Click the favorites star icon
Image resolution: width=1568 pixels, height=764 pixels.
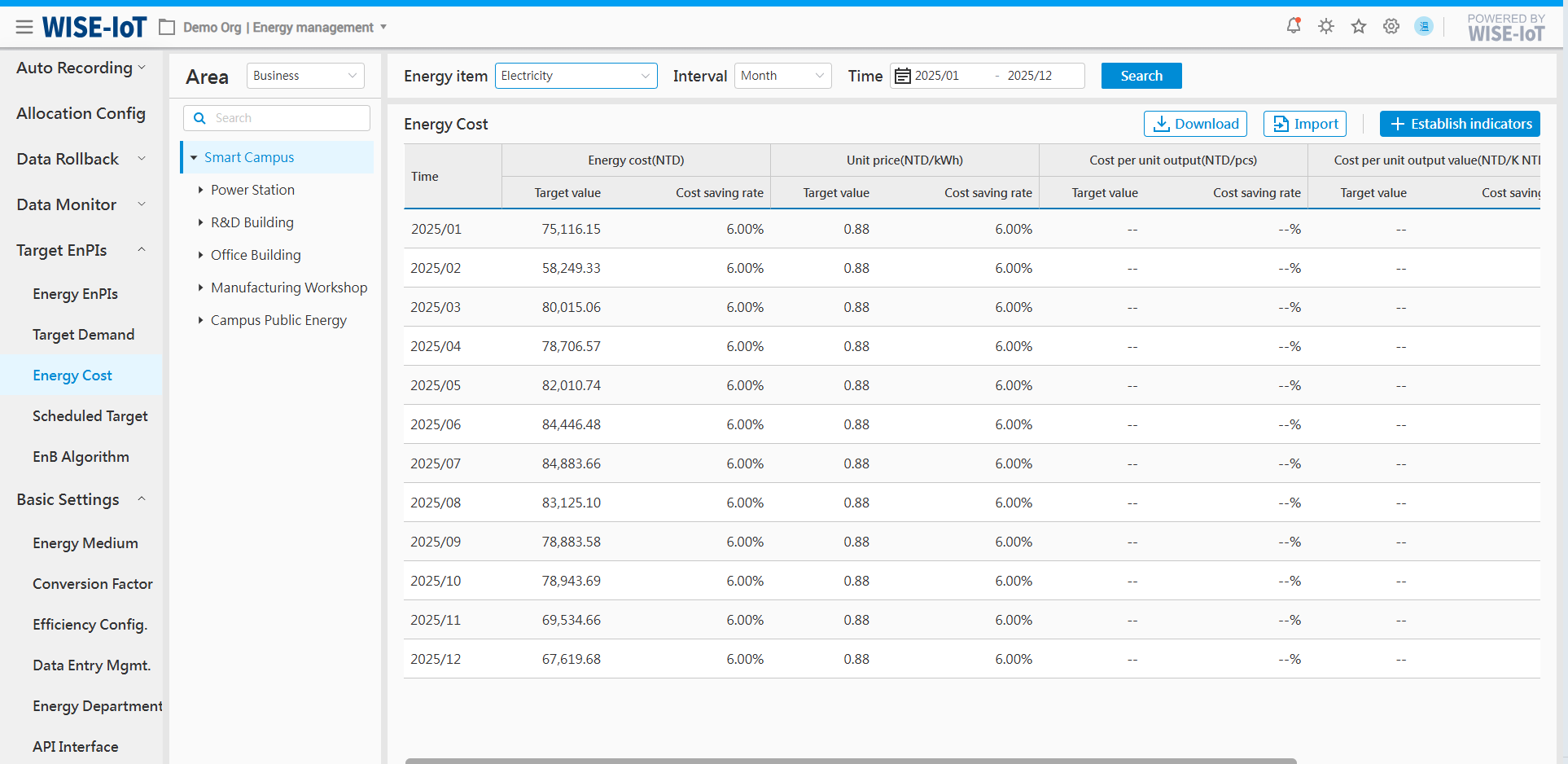[x=1359, y=27]
